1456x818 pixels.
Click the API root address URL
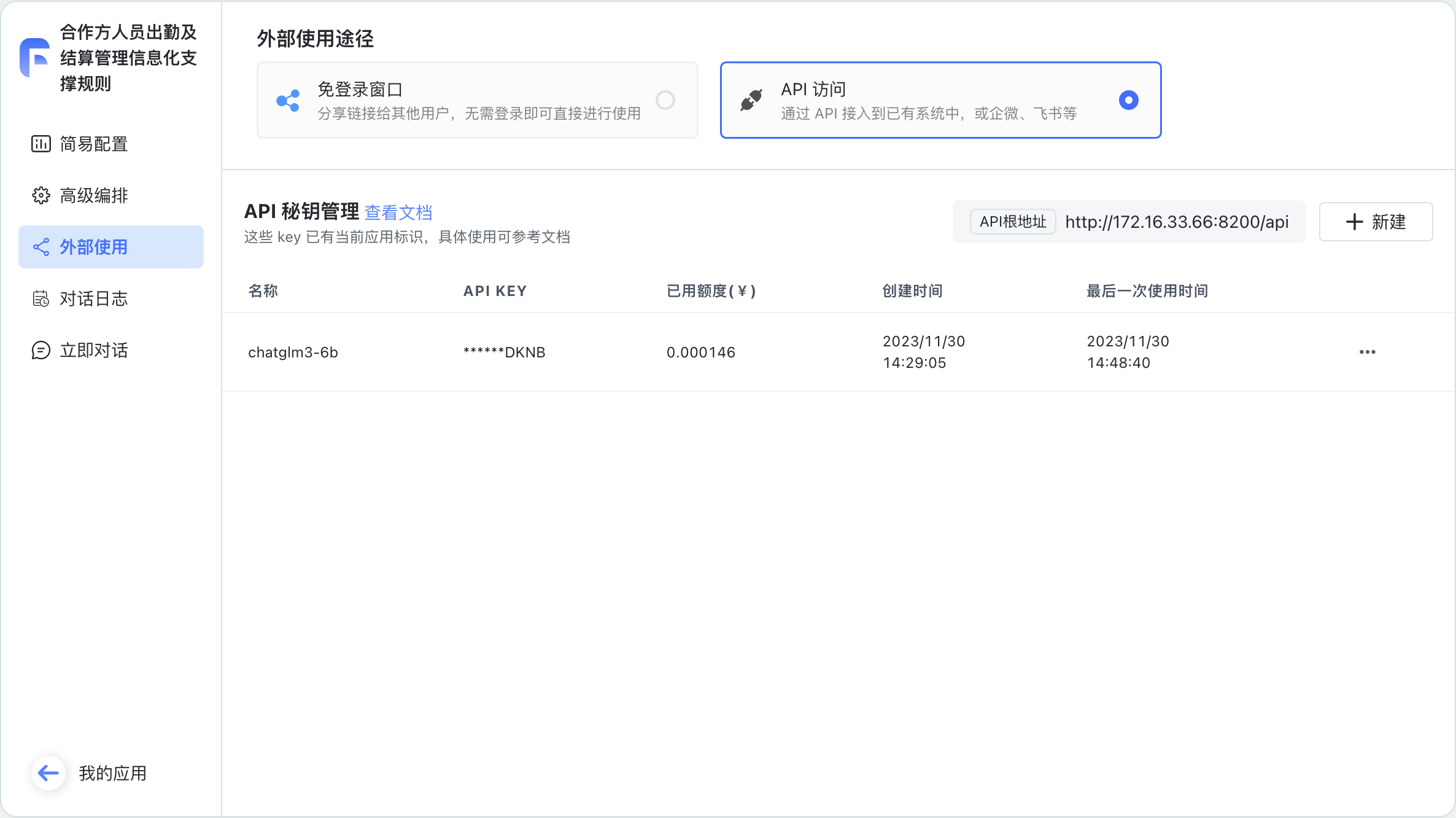click(x=1177, y=222)
